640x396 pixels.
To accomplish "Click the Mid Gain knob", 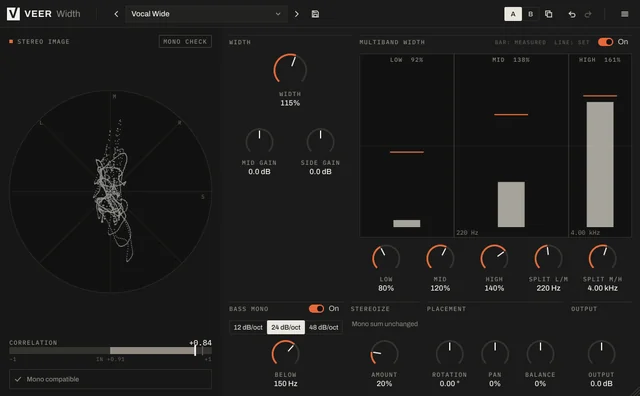I will point(259,142).
